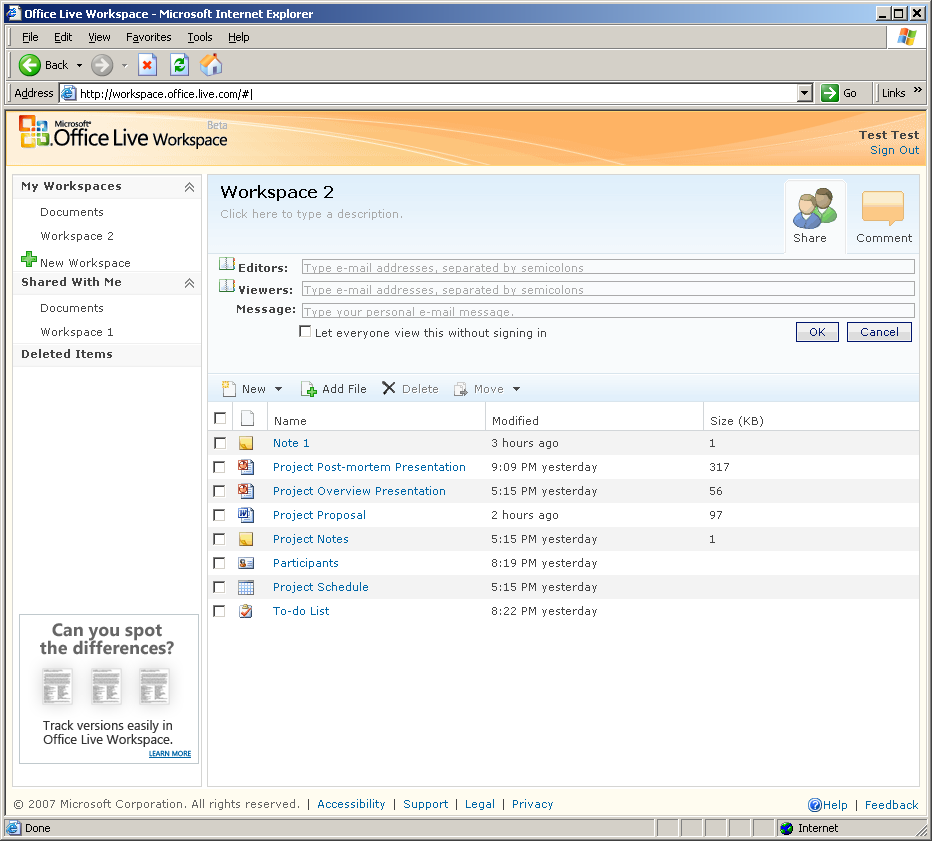932x841 pixels.
Task: Select Workspace 1 under Shared With Me
Action: coord(77,332)
